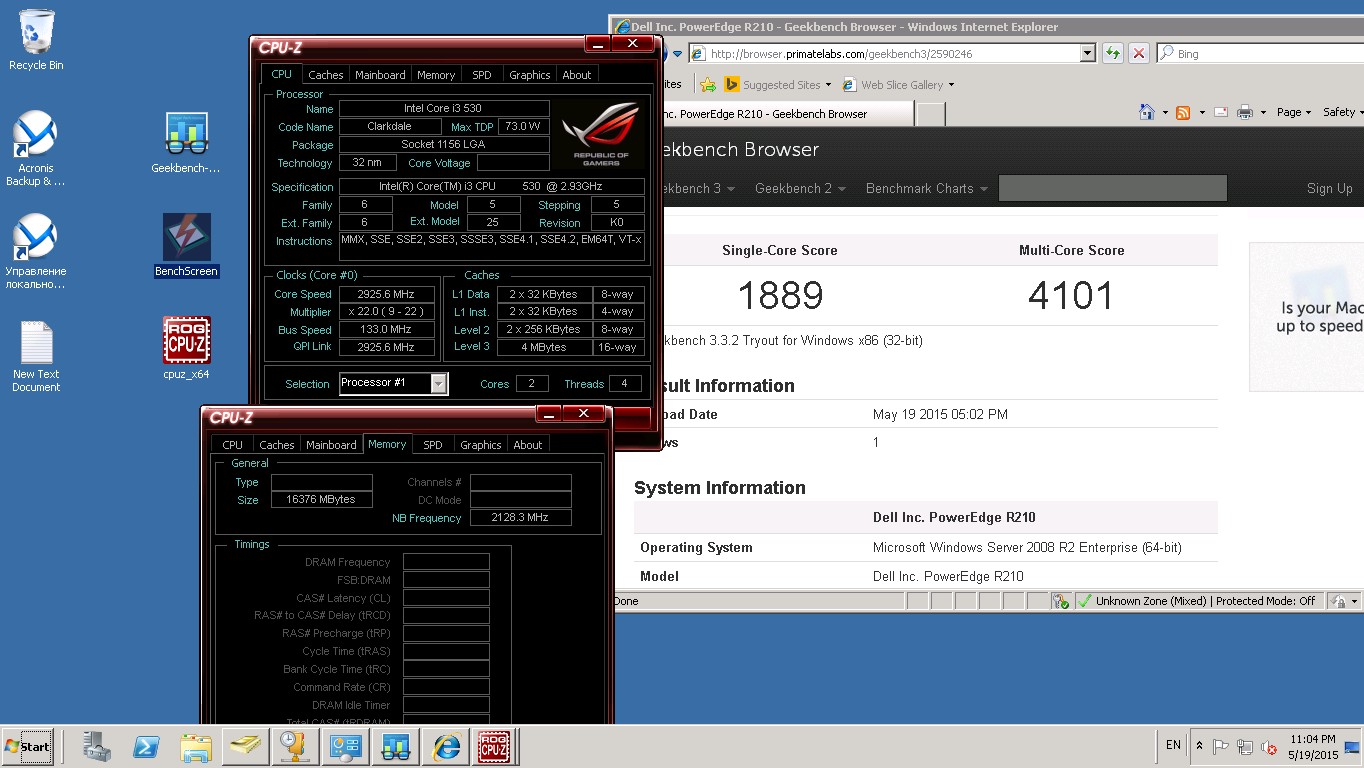Open the Memory tab in the upper CPU-Z window
Screen dimensions: 1364x768
[x=436, y=75]
